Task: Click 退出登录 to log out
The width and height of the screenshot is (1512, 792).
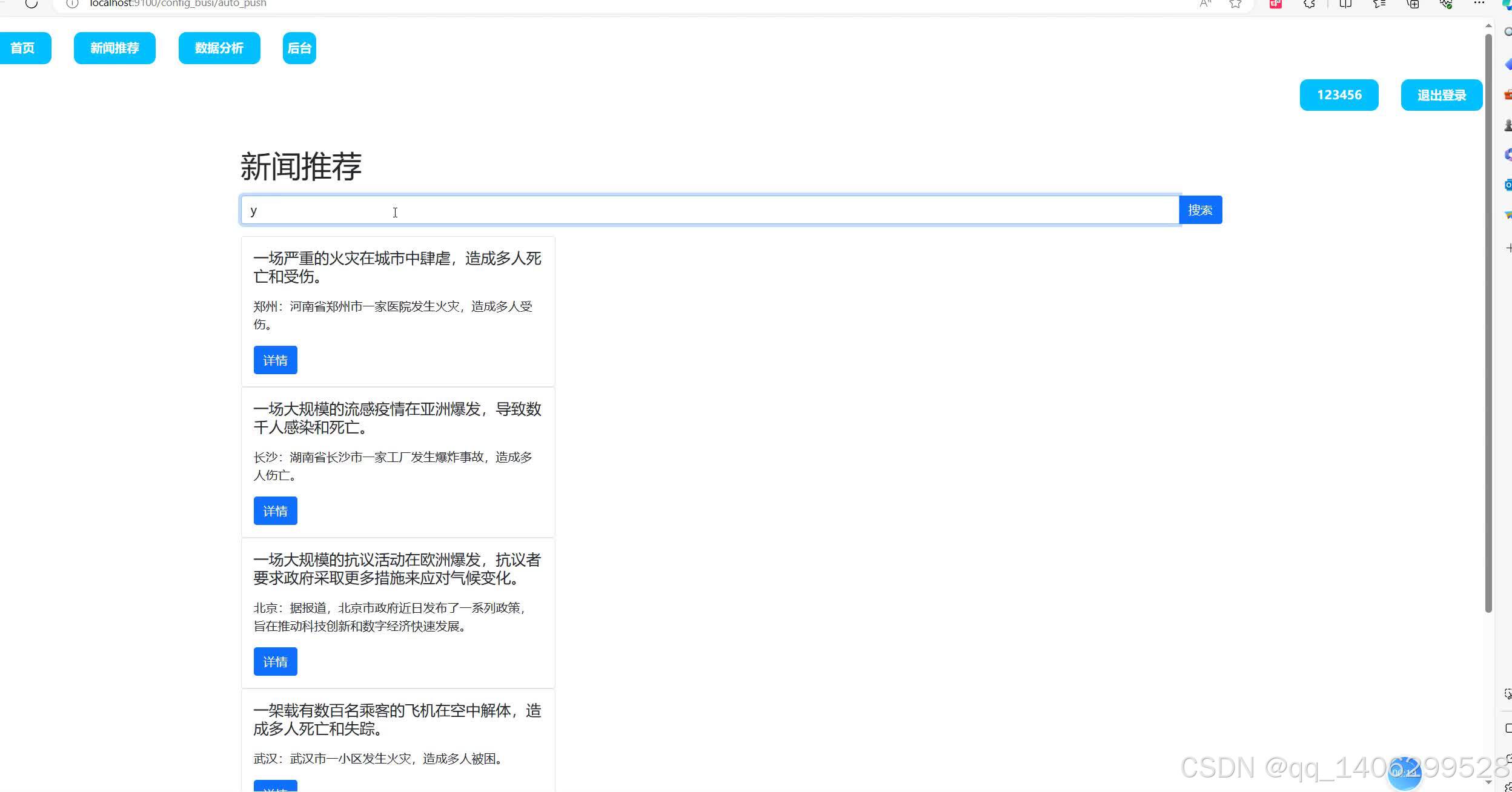Action: [1441, 95]
